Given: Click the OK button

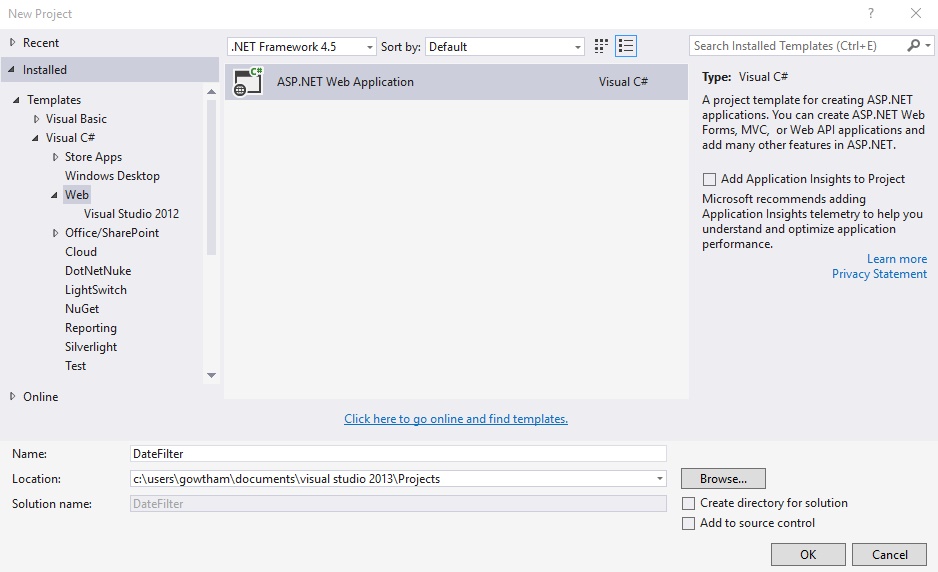Looking at the screenshot, I should click(x=808, y=555).
